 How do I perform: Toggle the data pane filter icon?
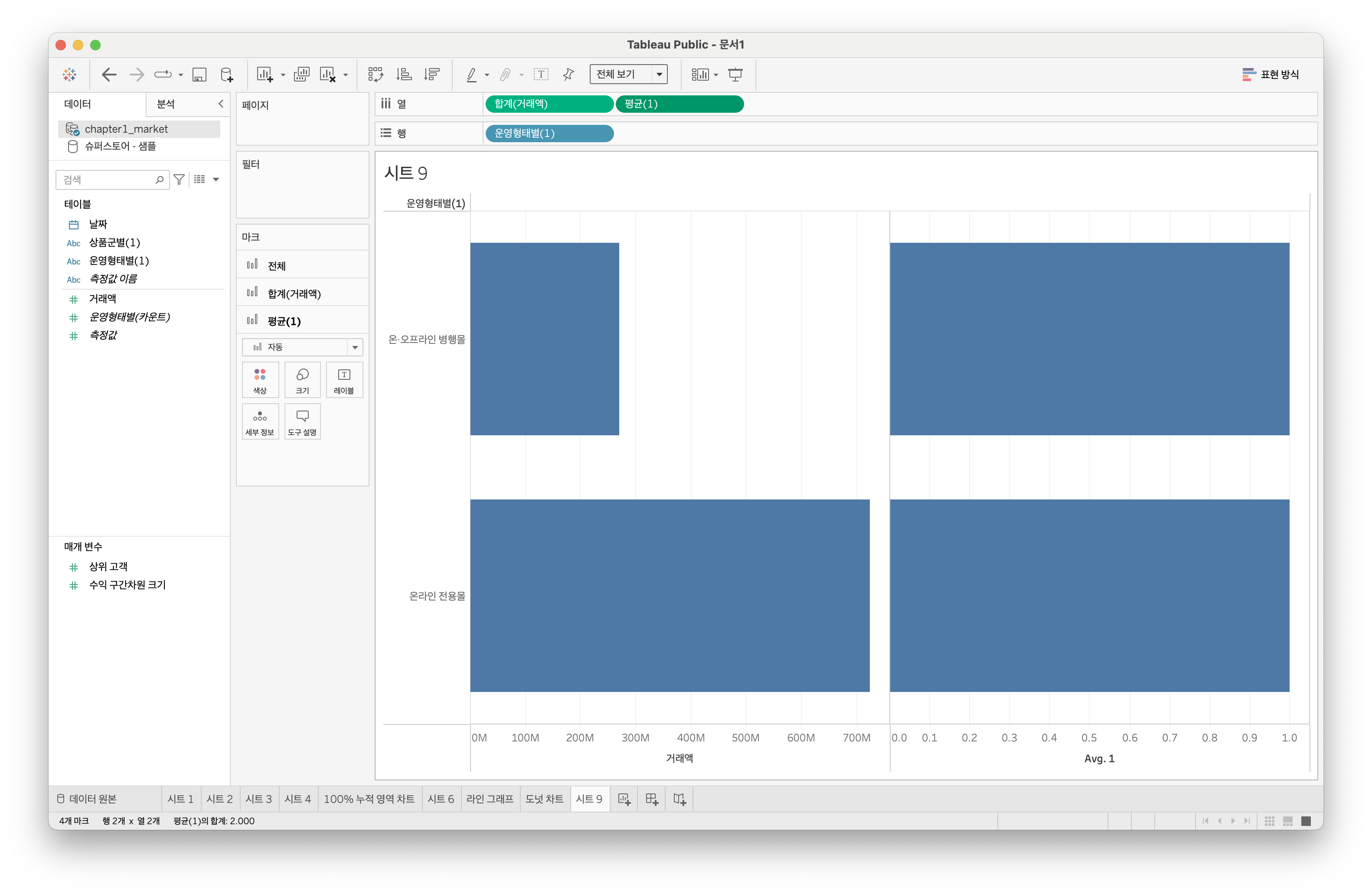click(x=179, y=180)
